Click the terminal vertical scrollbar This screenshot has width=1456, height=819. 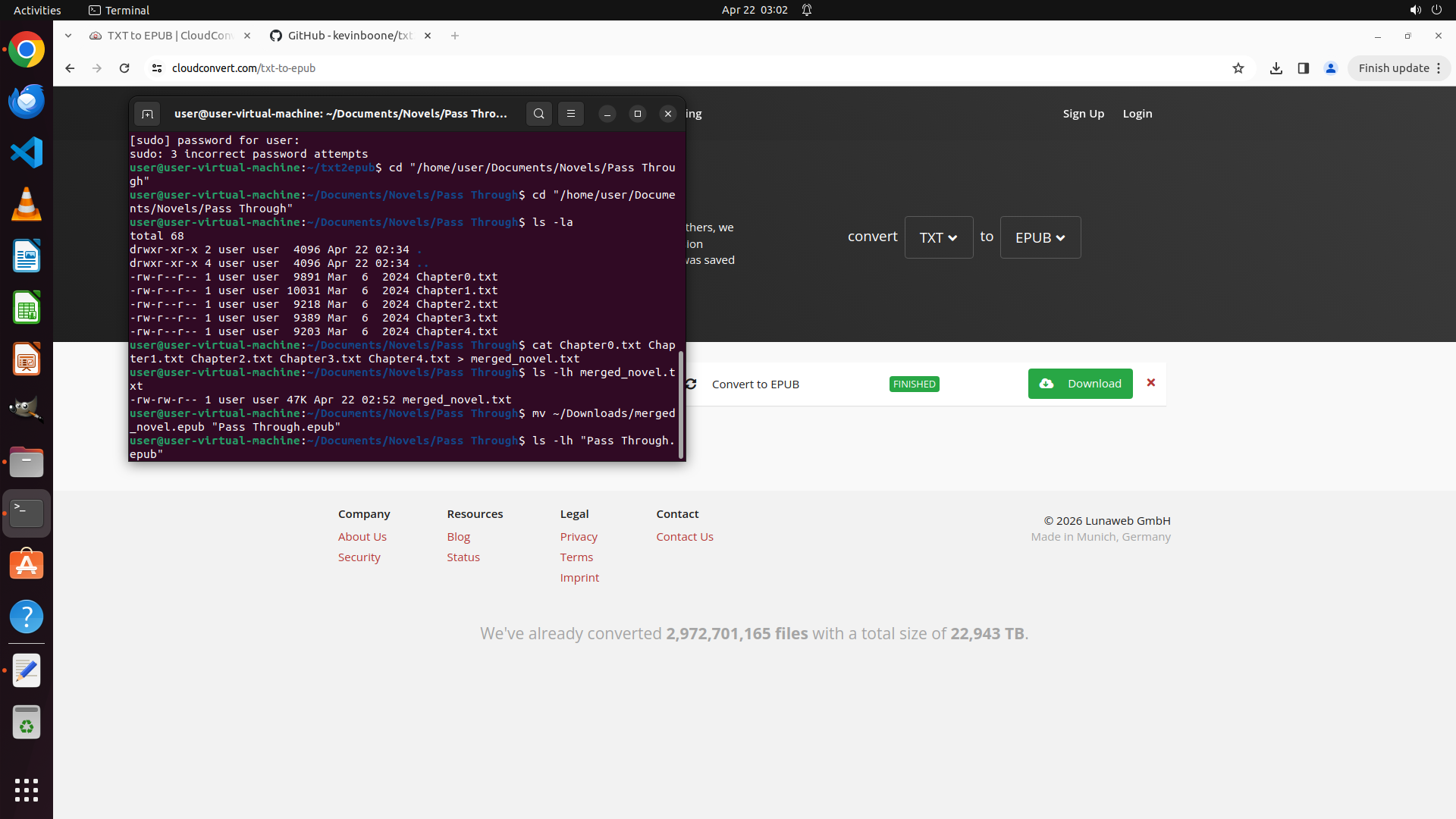coord(681,406)
